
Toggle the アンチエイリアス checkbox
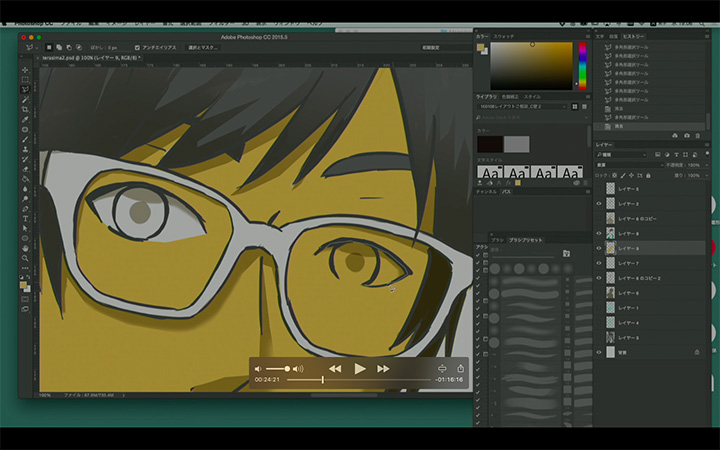(137, 47)
